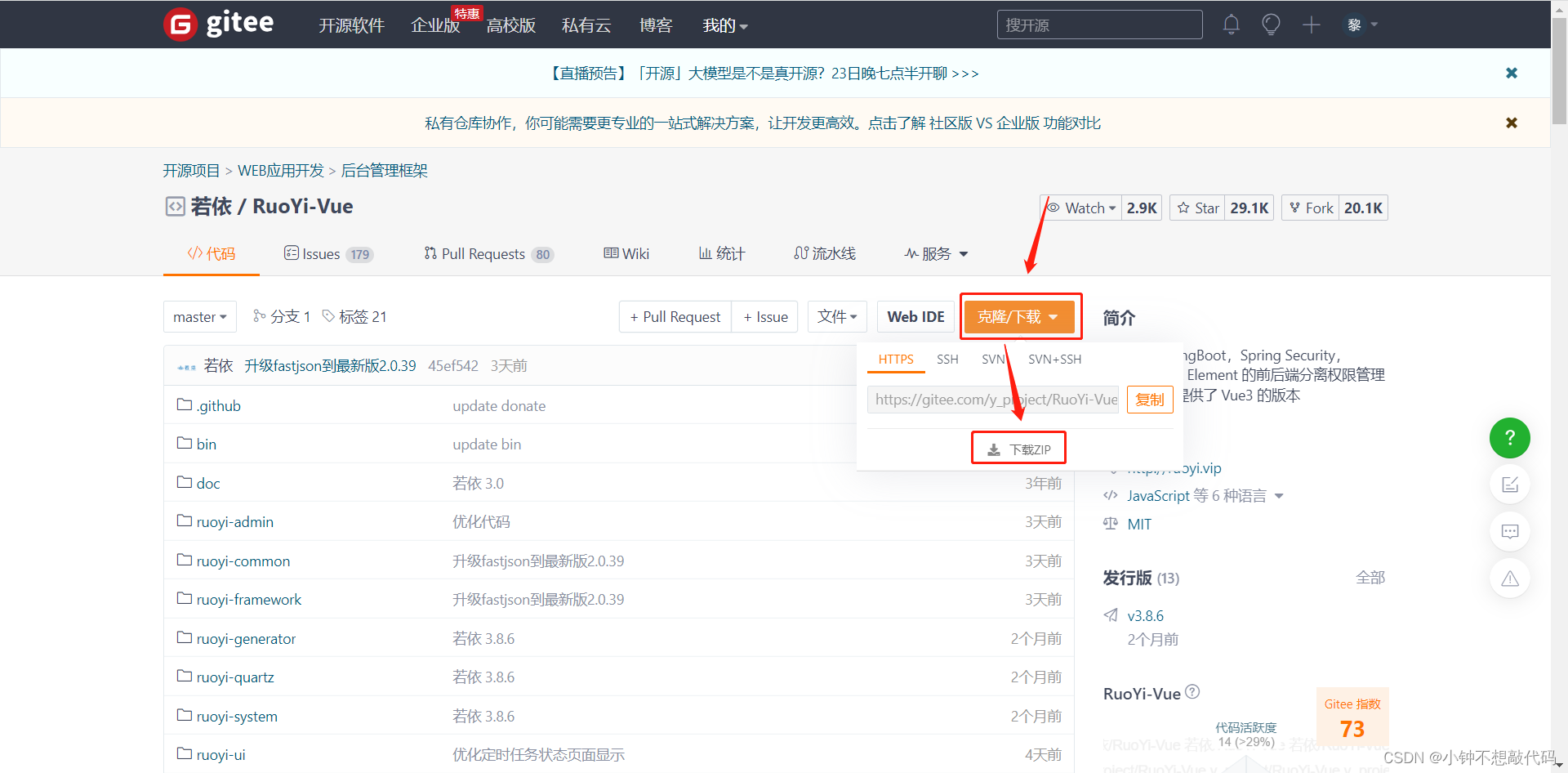Click the Fork button
The height and width of the screenshot is (773, 1568).
[1311, 208]
